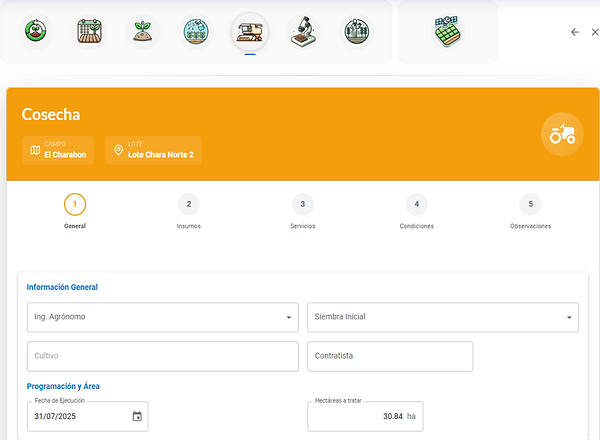Screen dimensions: 600x440
Task: Close the panel with the X icon
Action: 595,32
